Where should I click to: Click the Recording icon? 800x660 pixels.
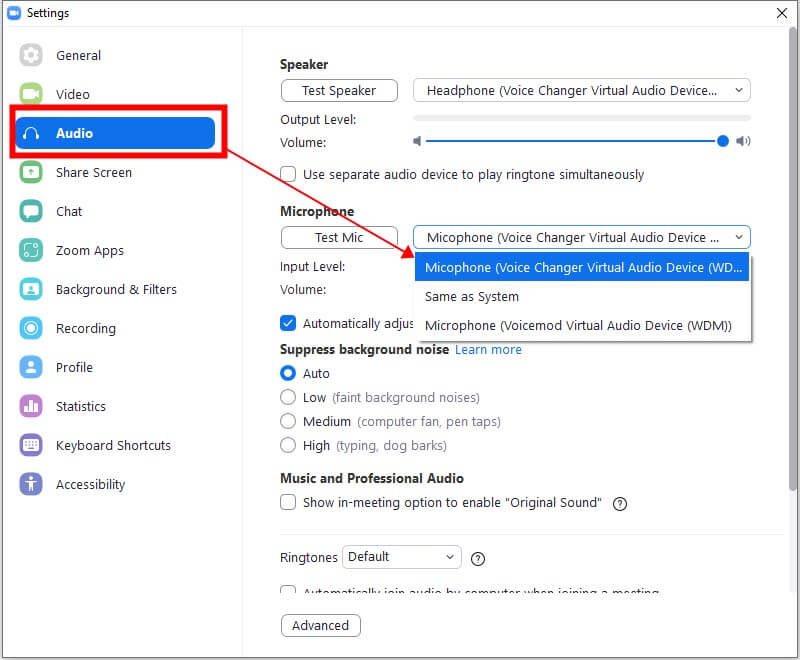(x=31, y=328)
